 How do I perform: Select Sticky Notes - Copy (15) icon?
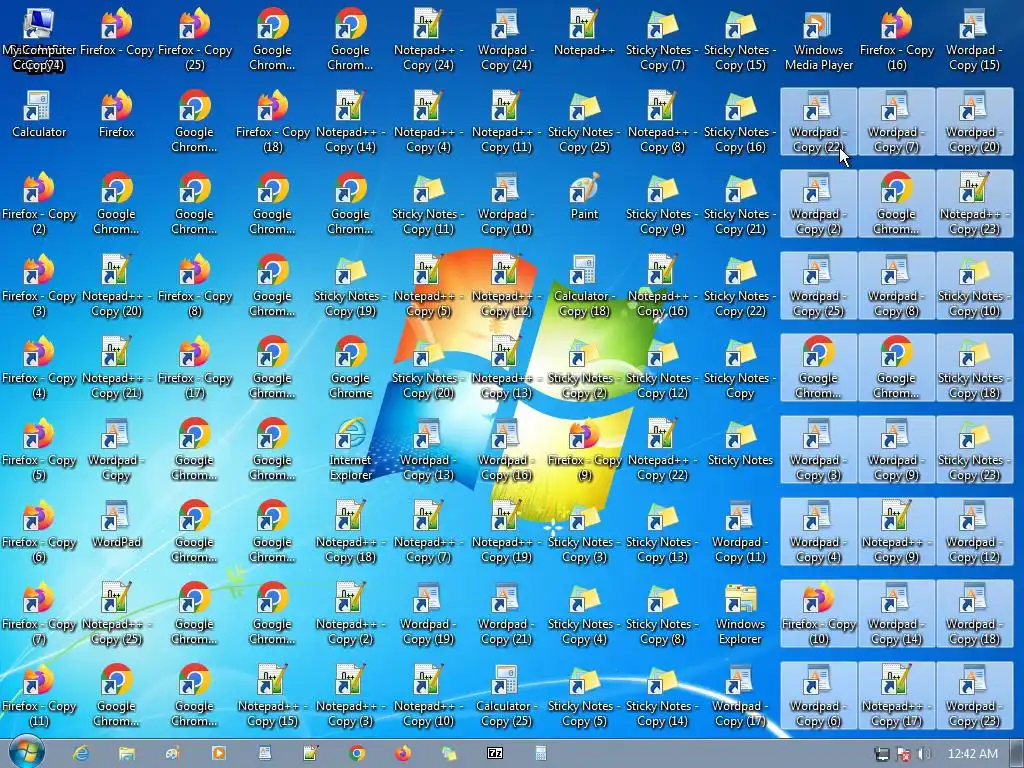coord(740,40)
